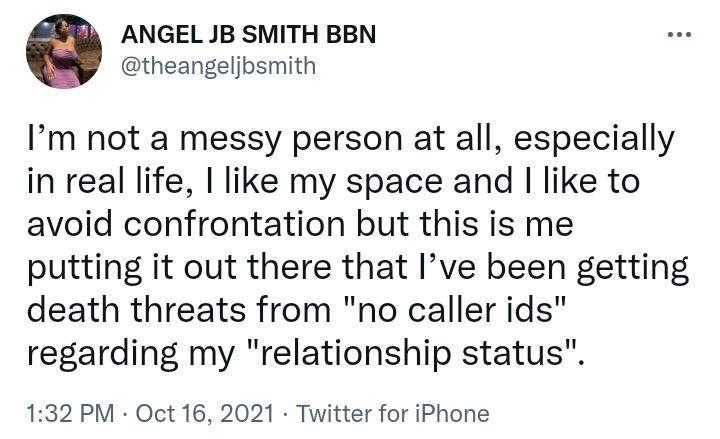Click the display name ANGEL JB SMITH BBN
This screenshot has width=720, height=439.
tap(248, 34)
